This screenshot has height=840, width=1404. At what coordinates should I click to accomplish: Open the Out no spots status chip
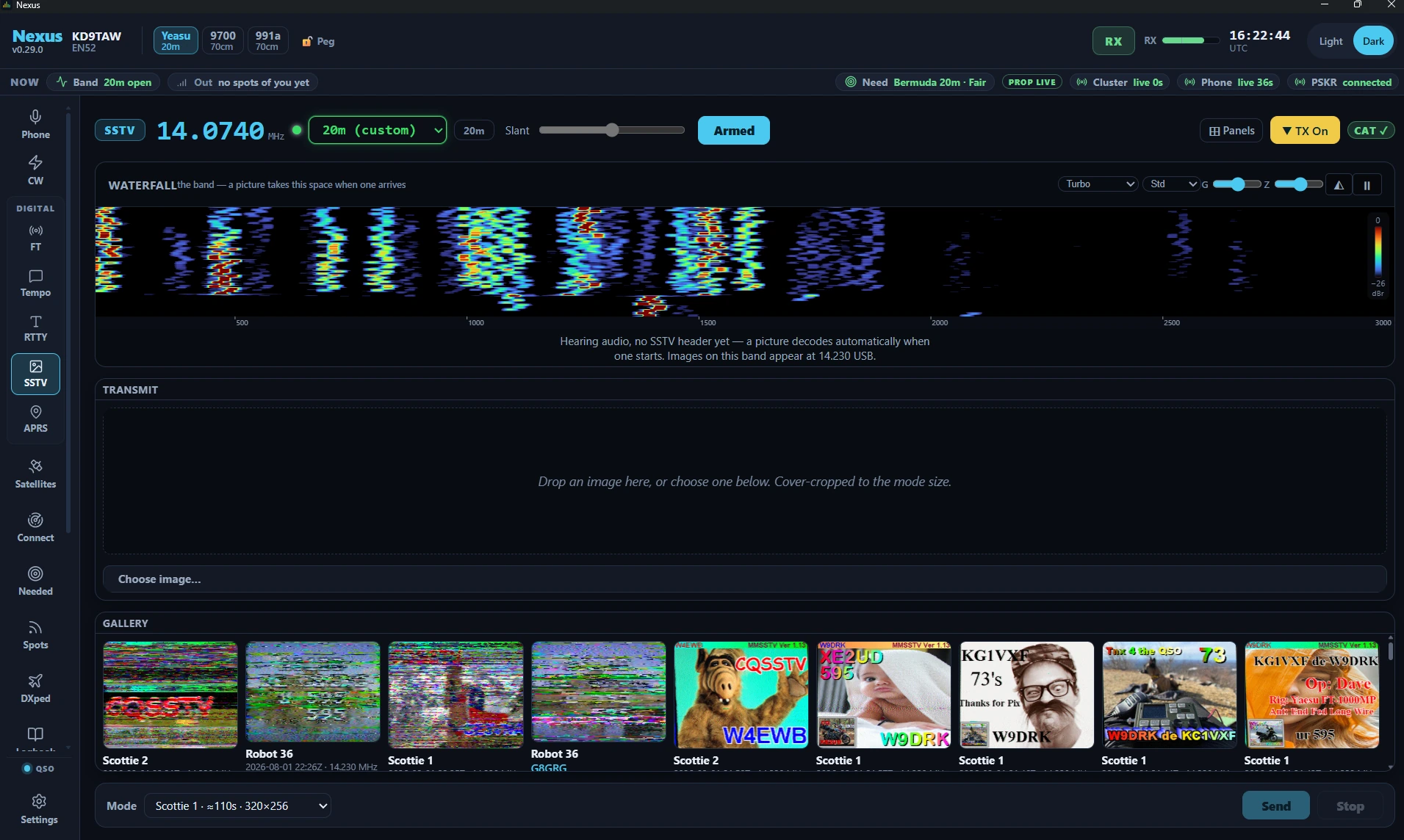coord(242,82)
